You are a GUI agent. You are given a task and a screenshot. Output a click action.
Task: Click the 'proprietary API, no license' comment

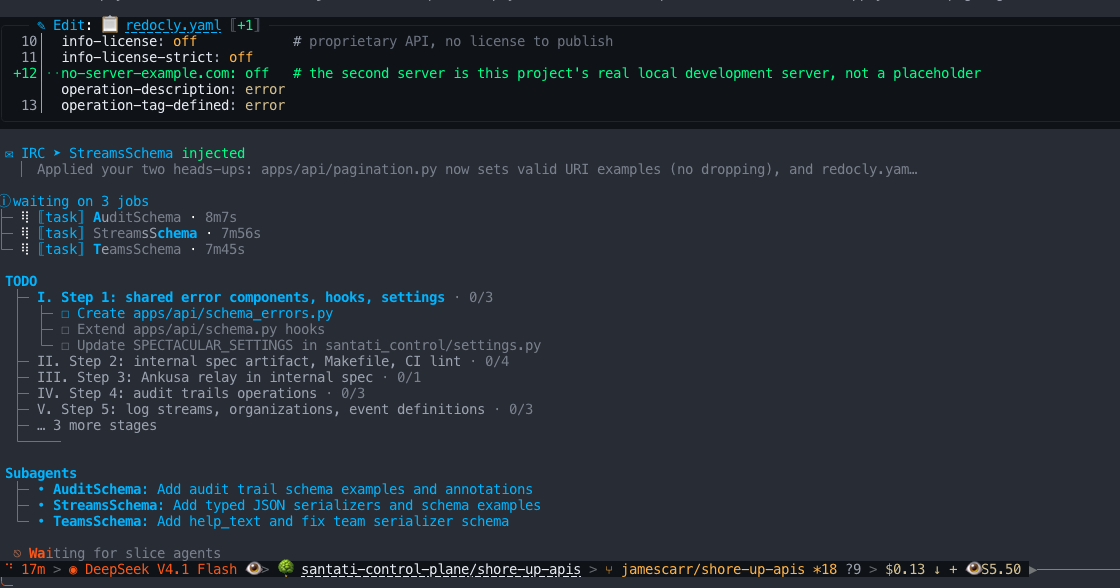click(x=453, y=41)
